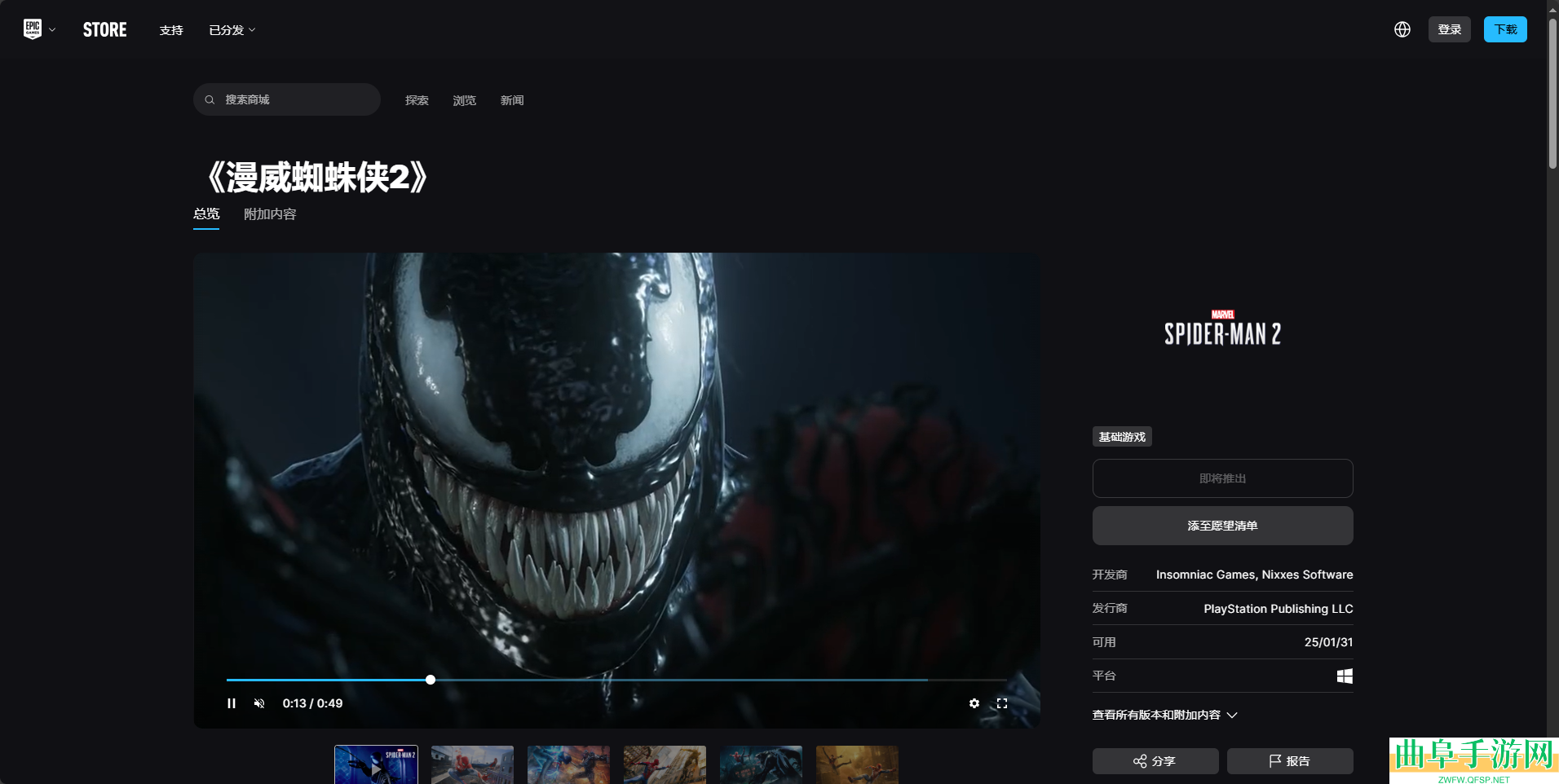Open video settings gear icon

(974, 703)
